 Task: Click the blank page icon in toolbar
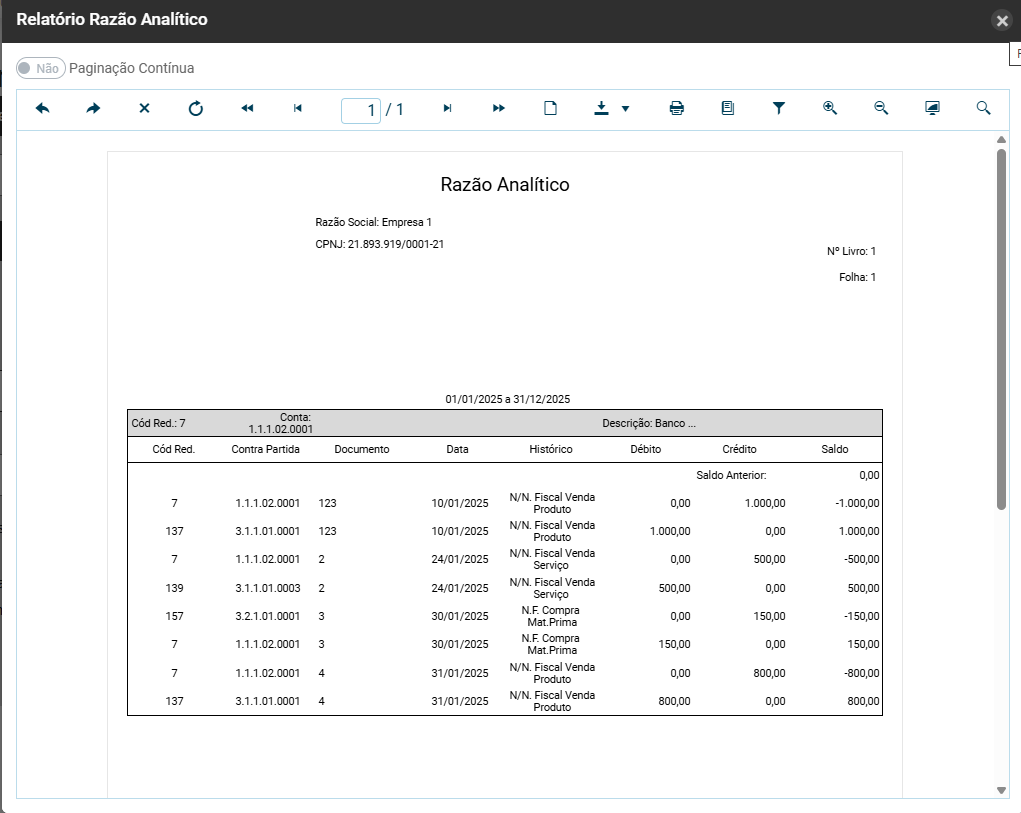[x=550, y=109]
